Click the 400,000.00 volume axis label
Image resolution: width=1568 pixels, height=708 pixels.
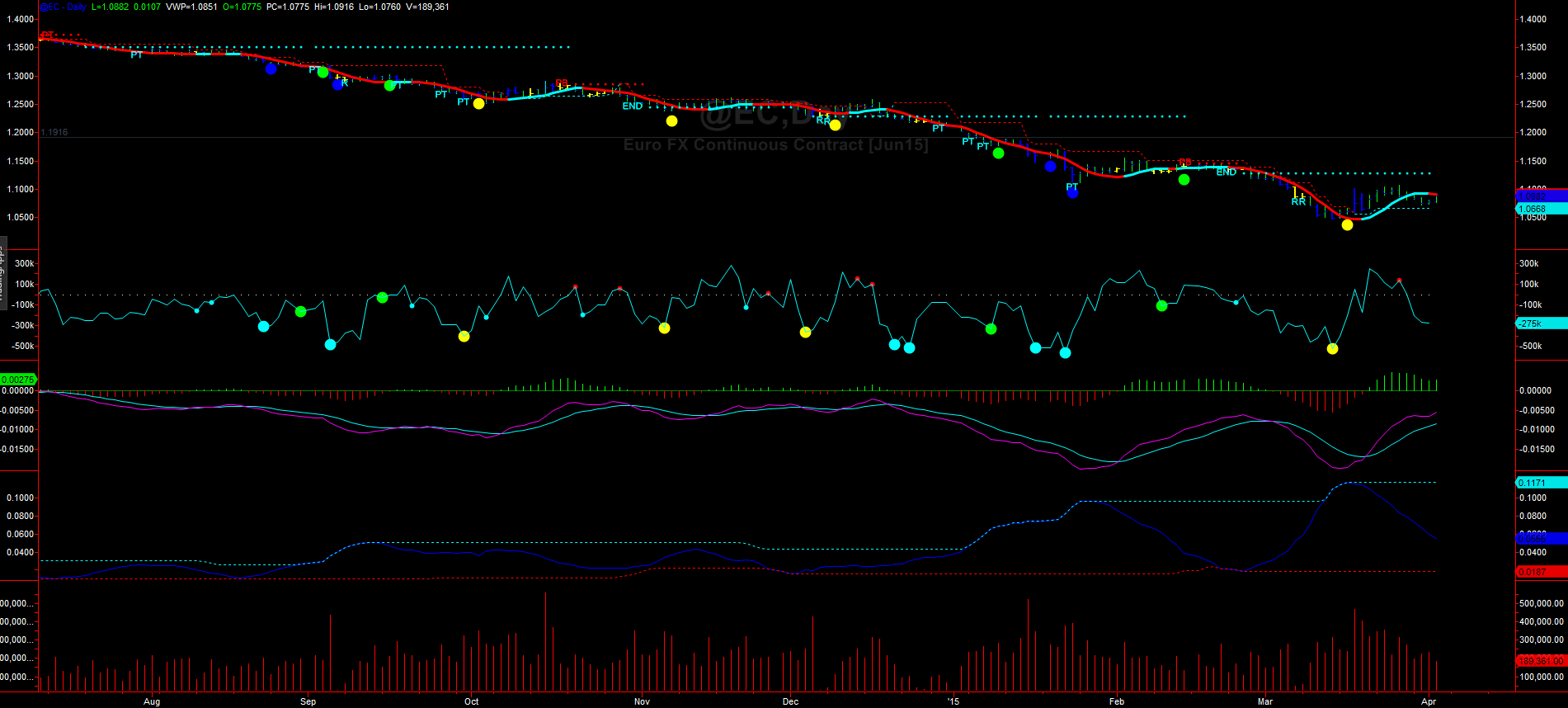[1541, 621]
